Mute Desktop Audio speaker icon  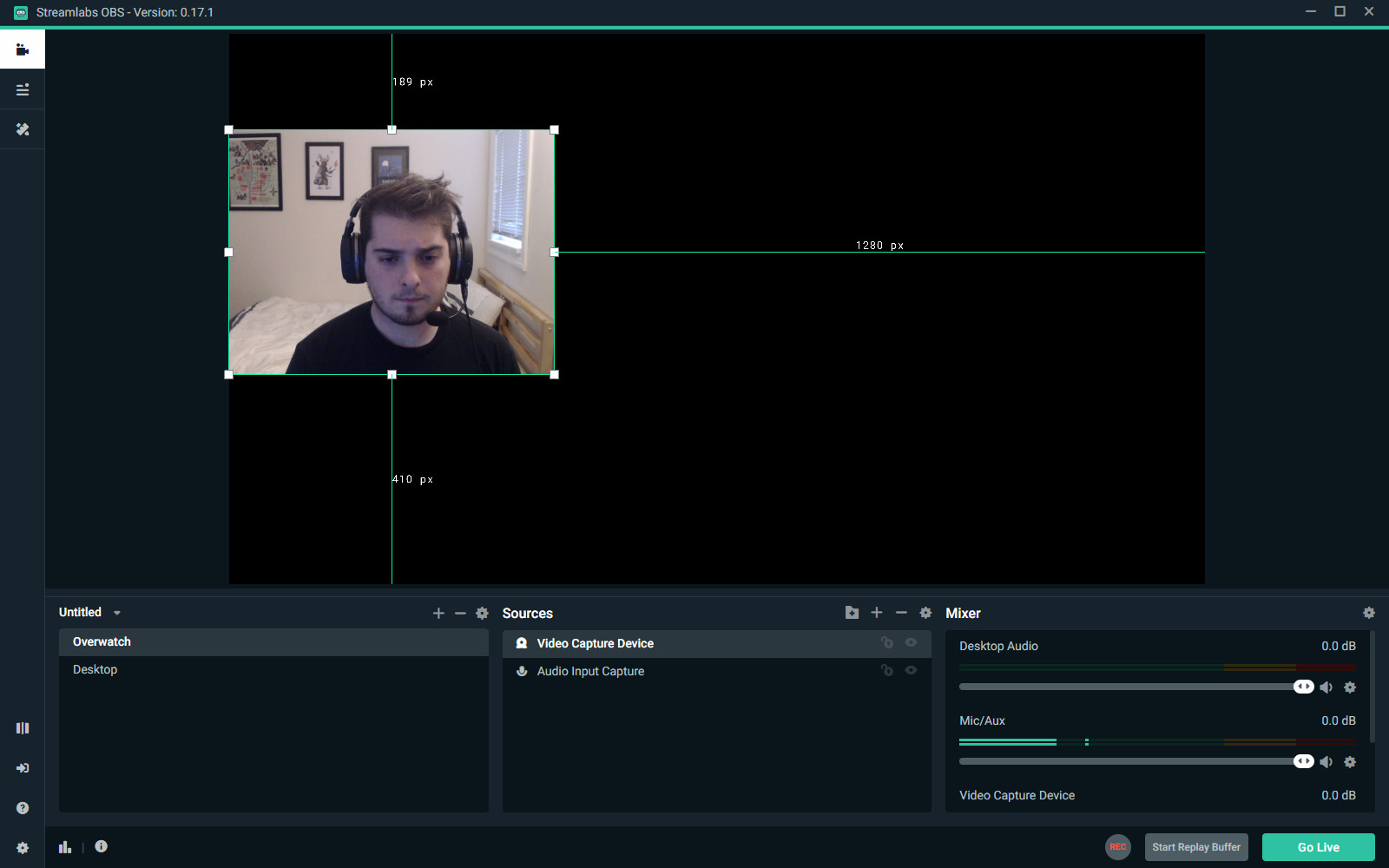pos(1326,687)
